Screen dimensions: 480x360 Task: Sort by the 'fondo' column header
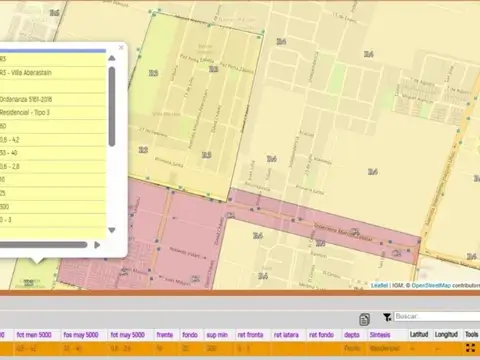pos(190,335)
